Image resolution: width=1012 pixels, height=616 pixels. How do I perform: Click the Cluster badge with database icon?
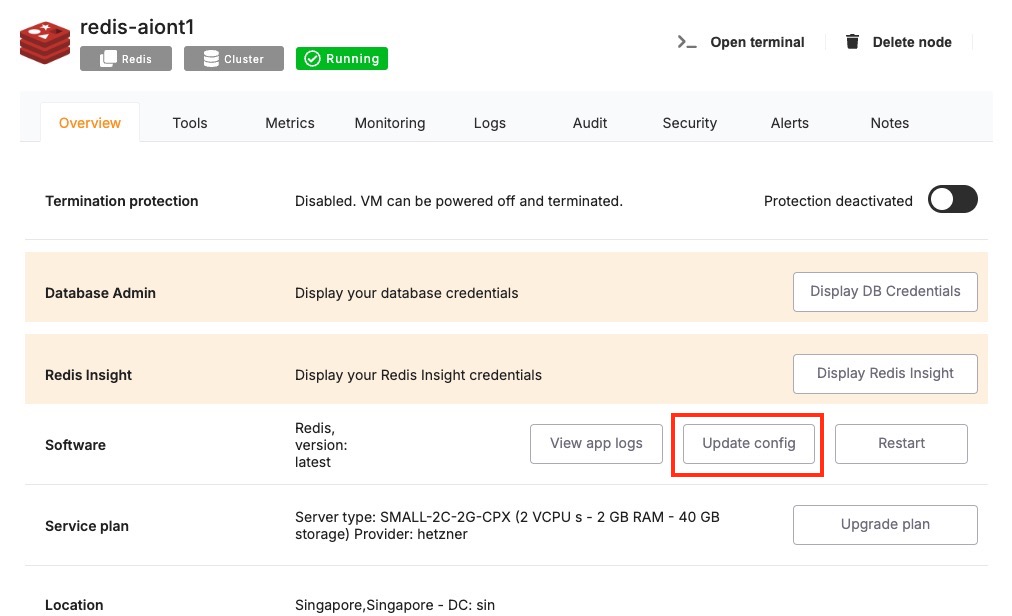coord(234,59)
